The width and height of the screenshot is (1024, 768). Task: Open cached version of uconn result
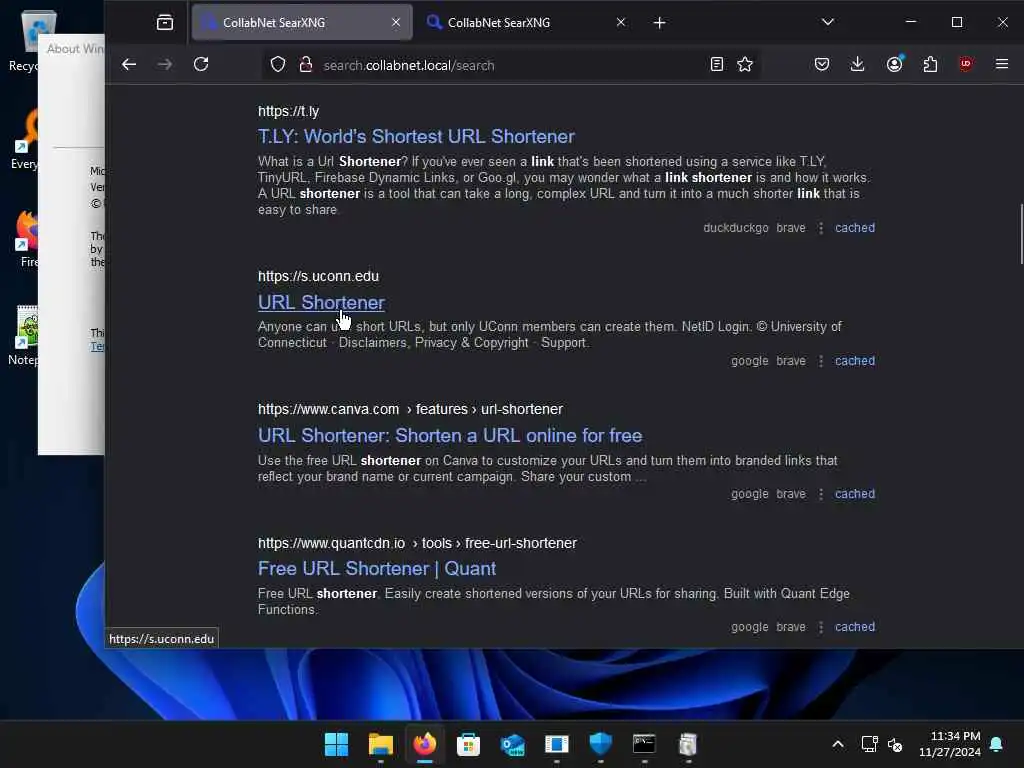pyautogui.click(x=855, y=361)
